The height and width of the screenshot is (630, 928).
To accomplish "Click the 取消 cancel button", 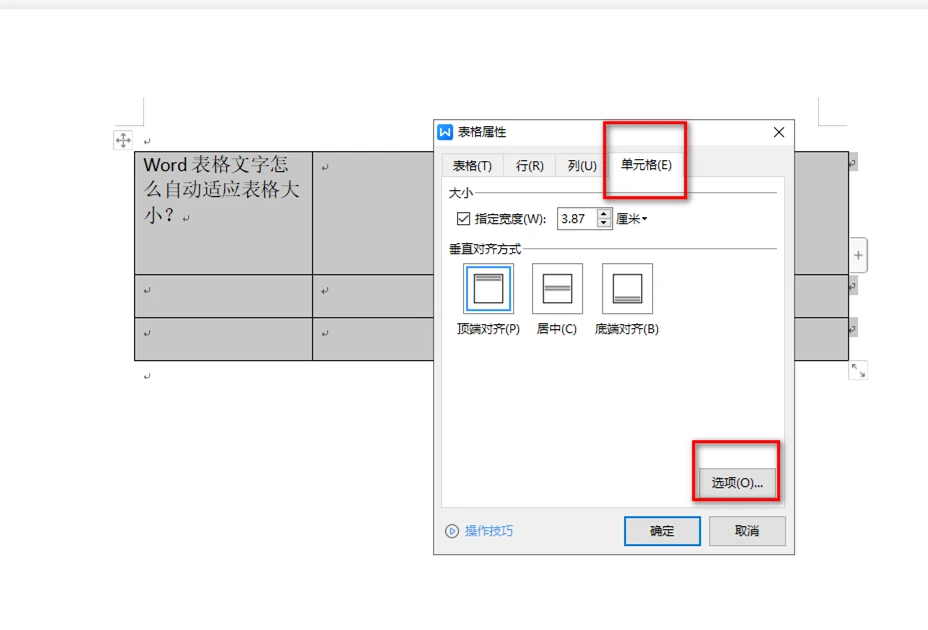I will (747, 531).
